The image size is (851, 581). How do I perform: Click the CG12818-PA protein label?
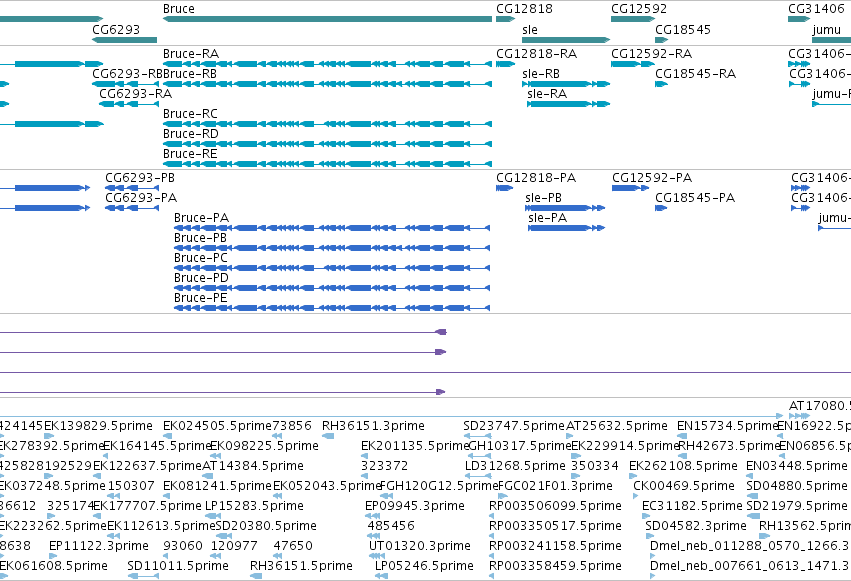[536, 178]
